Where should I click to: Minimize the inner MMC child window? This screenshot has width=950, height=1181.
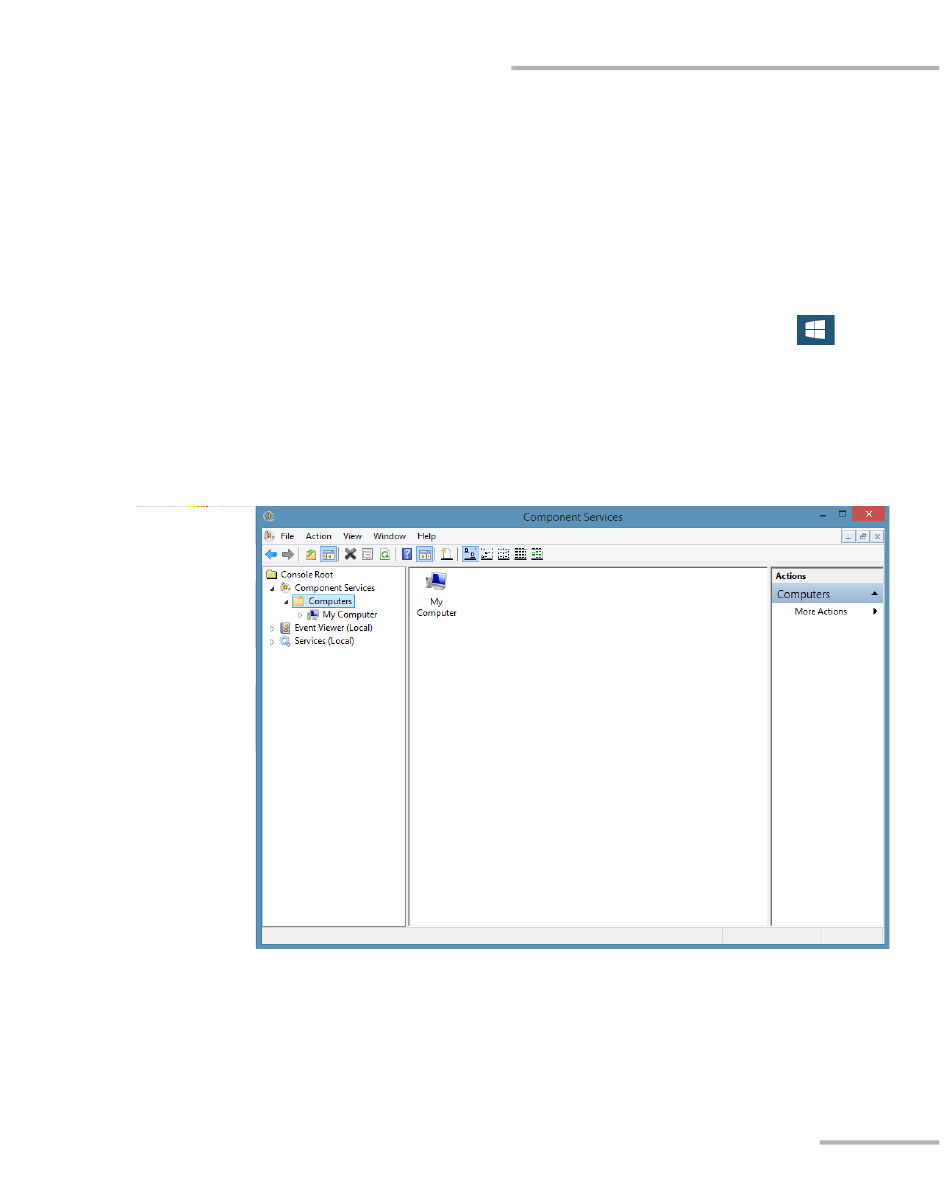pos(849,536)
